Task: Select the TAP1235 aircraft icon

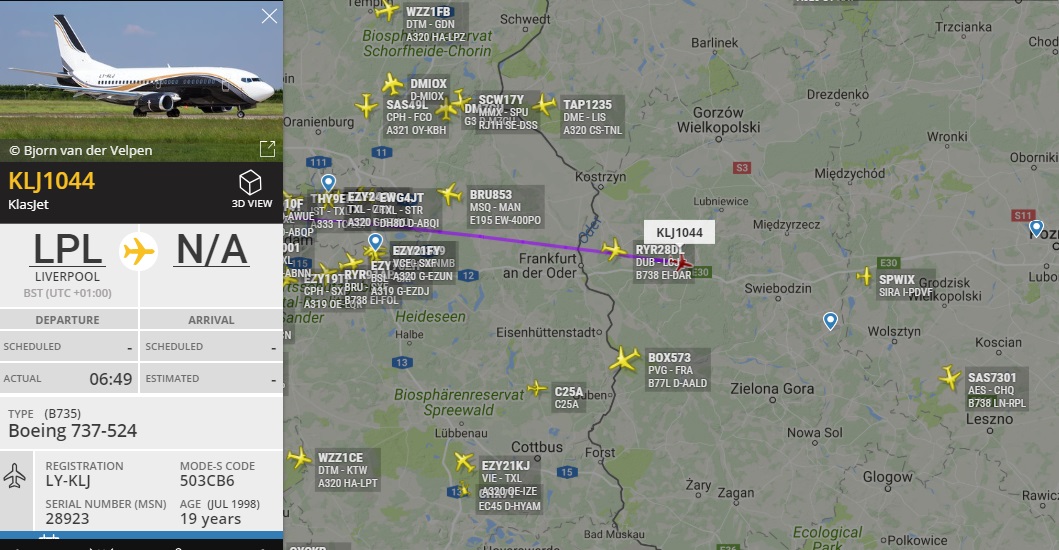Action: 544,105
